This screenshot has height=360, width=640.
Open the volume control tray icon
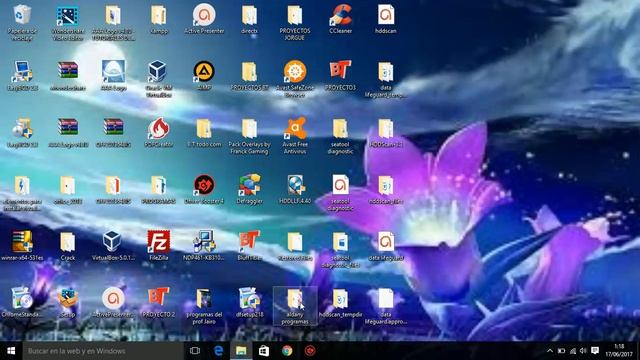pos(583,351)
